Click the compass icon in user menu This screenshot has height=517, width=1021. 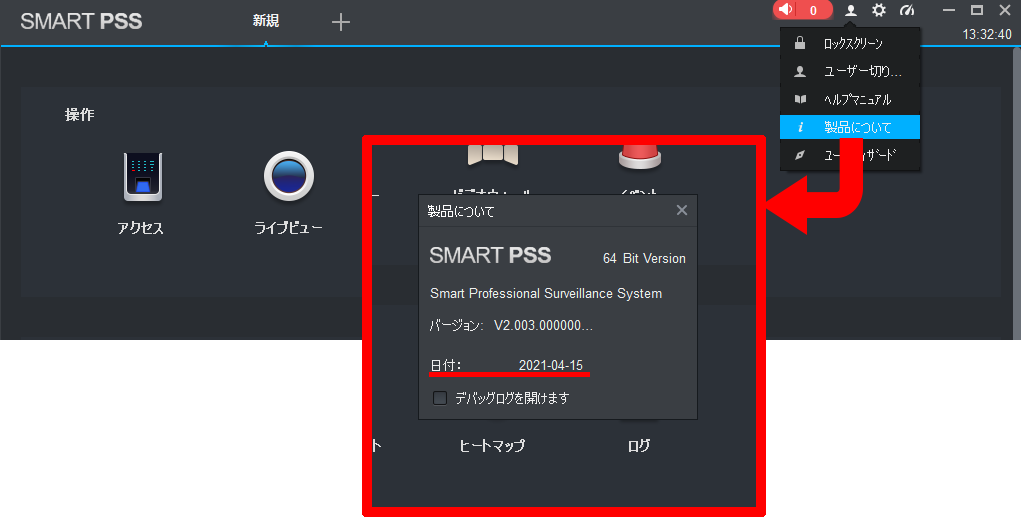(799, 156)
